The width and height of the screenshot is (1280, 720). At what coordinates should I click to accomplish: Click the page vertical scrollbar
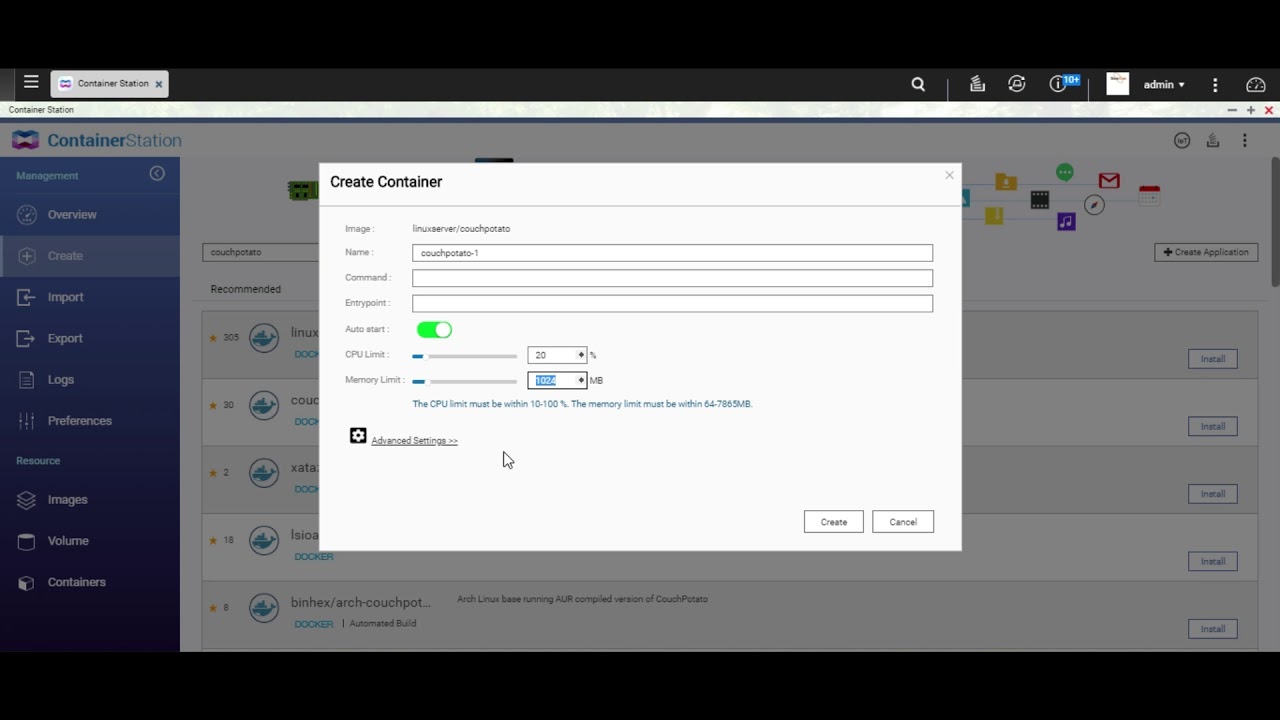coord(1275,220)
